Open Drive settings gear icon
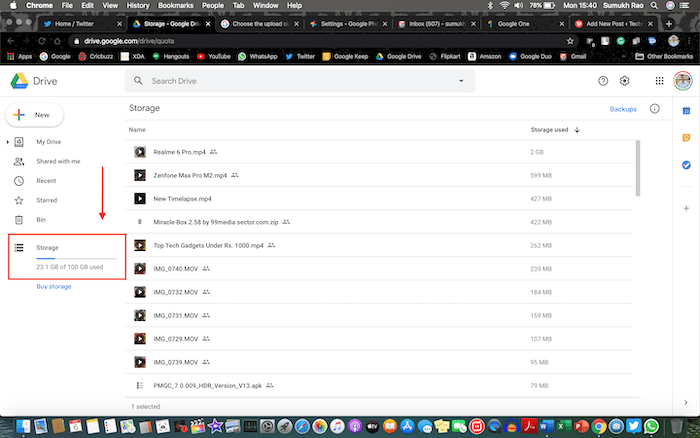Image resolution: width=700 pixels, height=438 pixels. coord(625,81)
